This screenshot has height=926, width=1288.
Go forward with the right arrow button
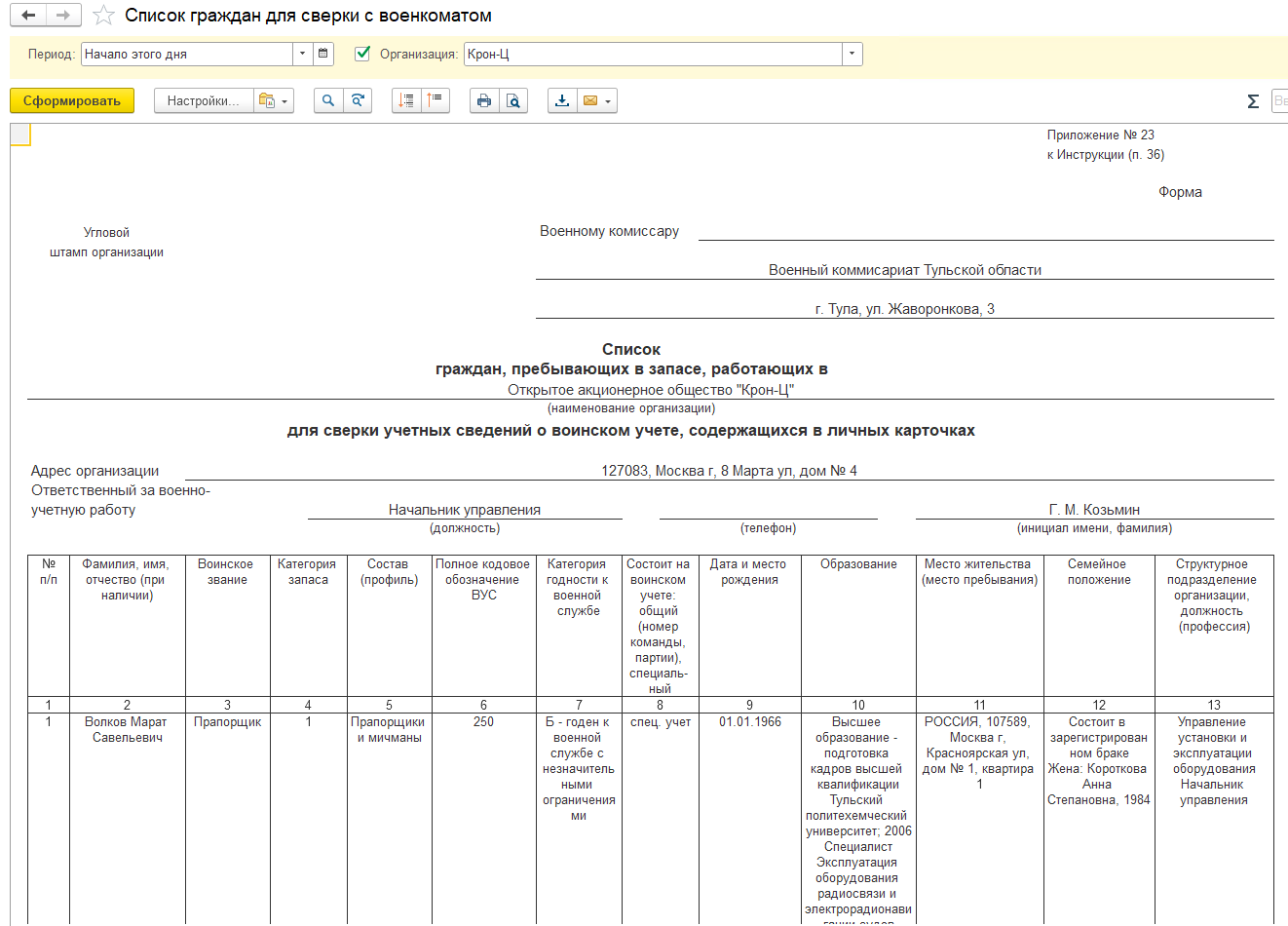click(x=63, y=16)
